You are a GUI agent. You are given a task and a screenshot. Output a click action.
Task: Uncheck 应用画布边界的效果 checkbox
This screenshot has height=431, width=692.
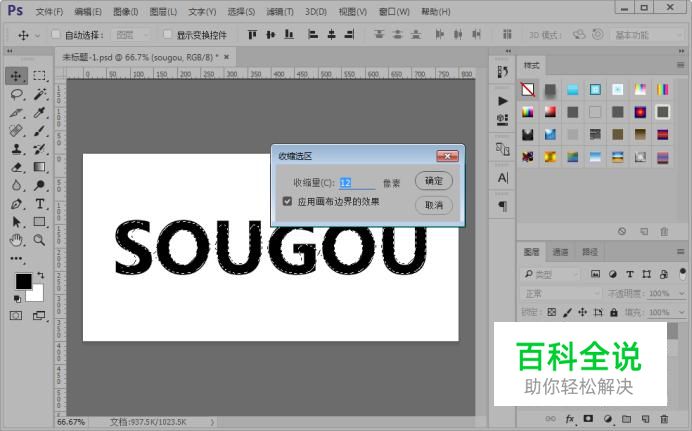(287, 202)
